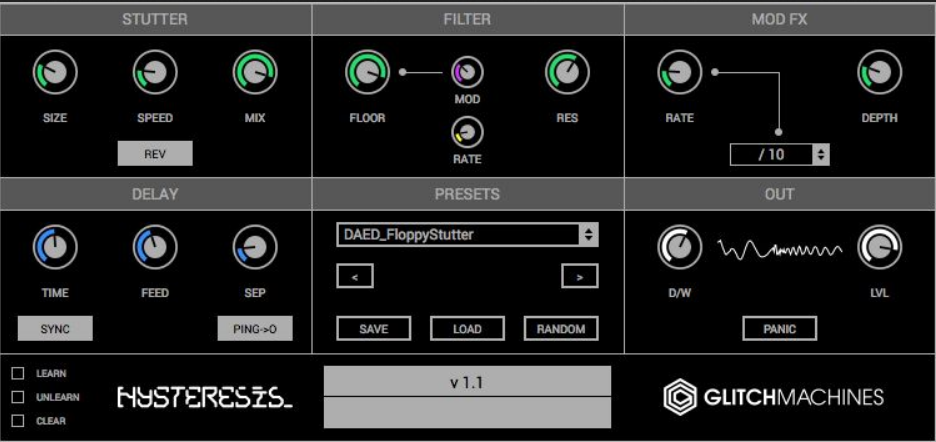Viewport: 936px width, 442px height.
Task: Toggle the REV reverse button
Action: pyautogui.click(x=155, y=154)
